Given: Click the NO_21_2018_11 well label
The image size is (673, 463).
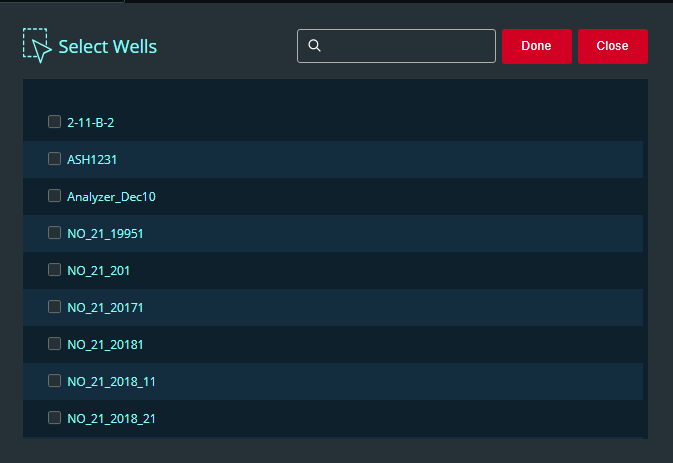Looking at the screenshot, I should pyautogui.click(x=111, y=381).
